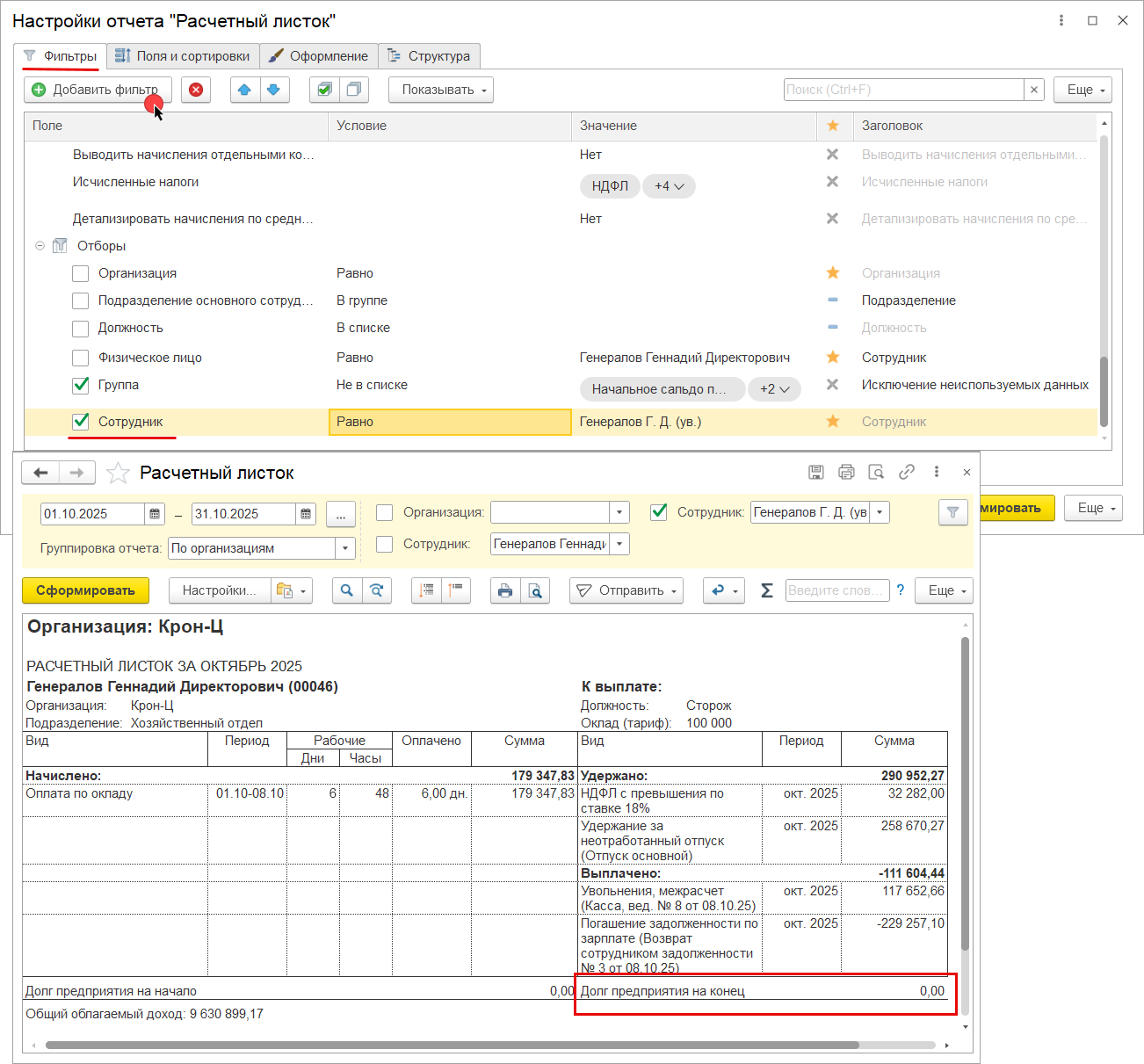The image size is (1144, 1064).
Task: Click the sum sigma icon
Action: click(766, 590)
